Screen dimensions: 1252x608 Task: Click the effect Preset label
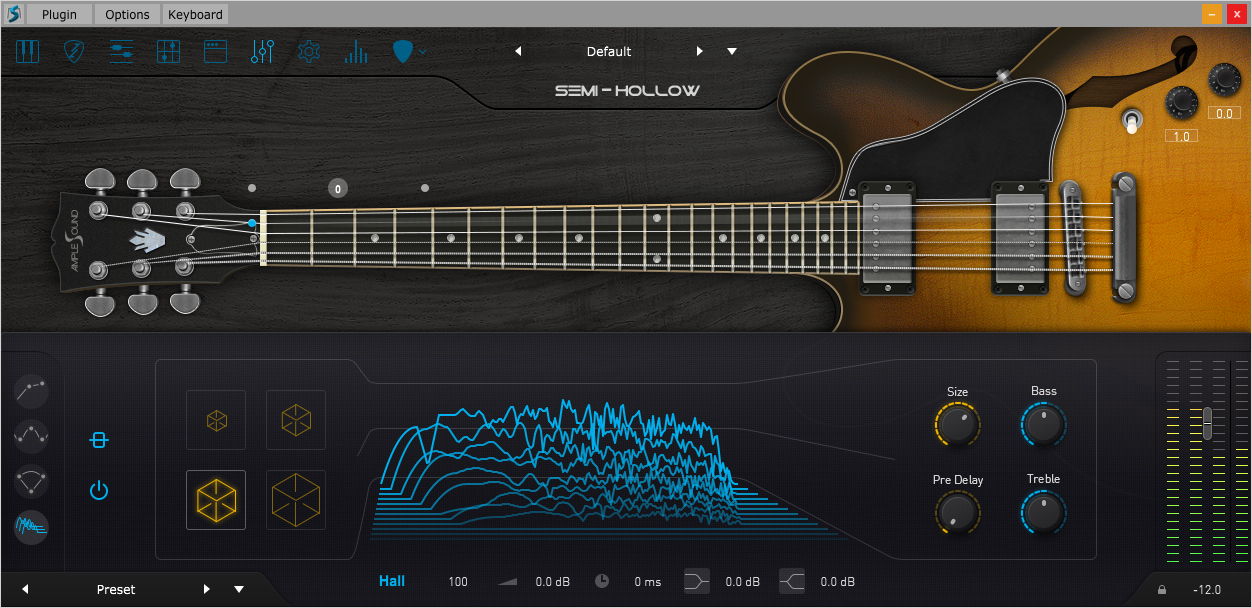pyautogui.click(x=116, y=589)
